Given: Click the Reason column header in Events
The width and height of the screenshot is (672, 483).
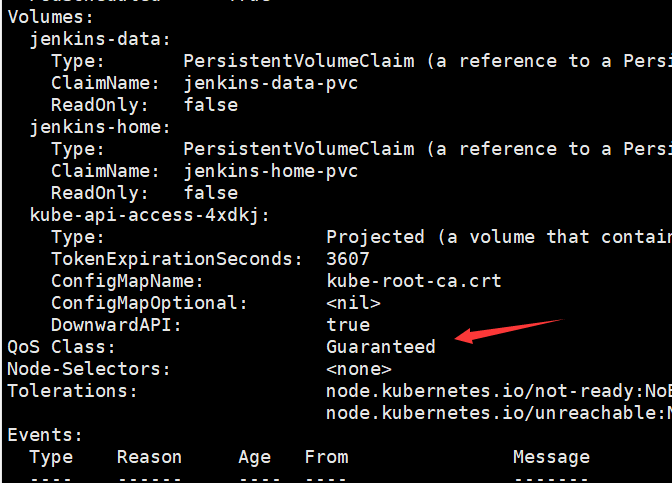Looking at the screenshot, I should (x=149, y=457).
